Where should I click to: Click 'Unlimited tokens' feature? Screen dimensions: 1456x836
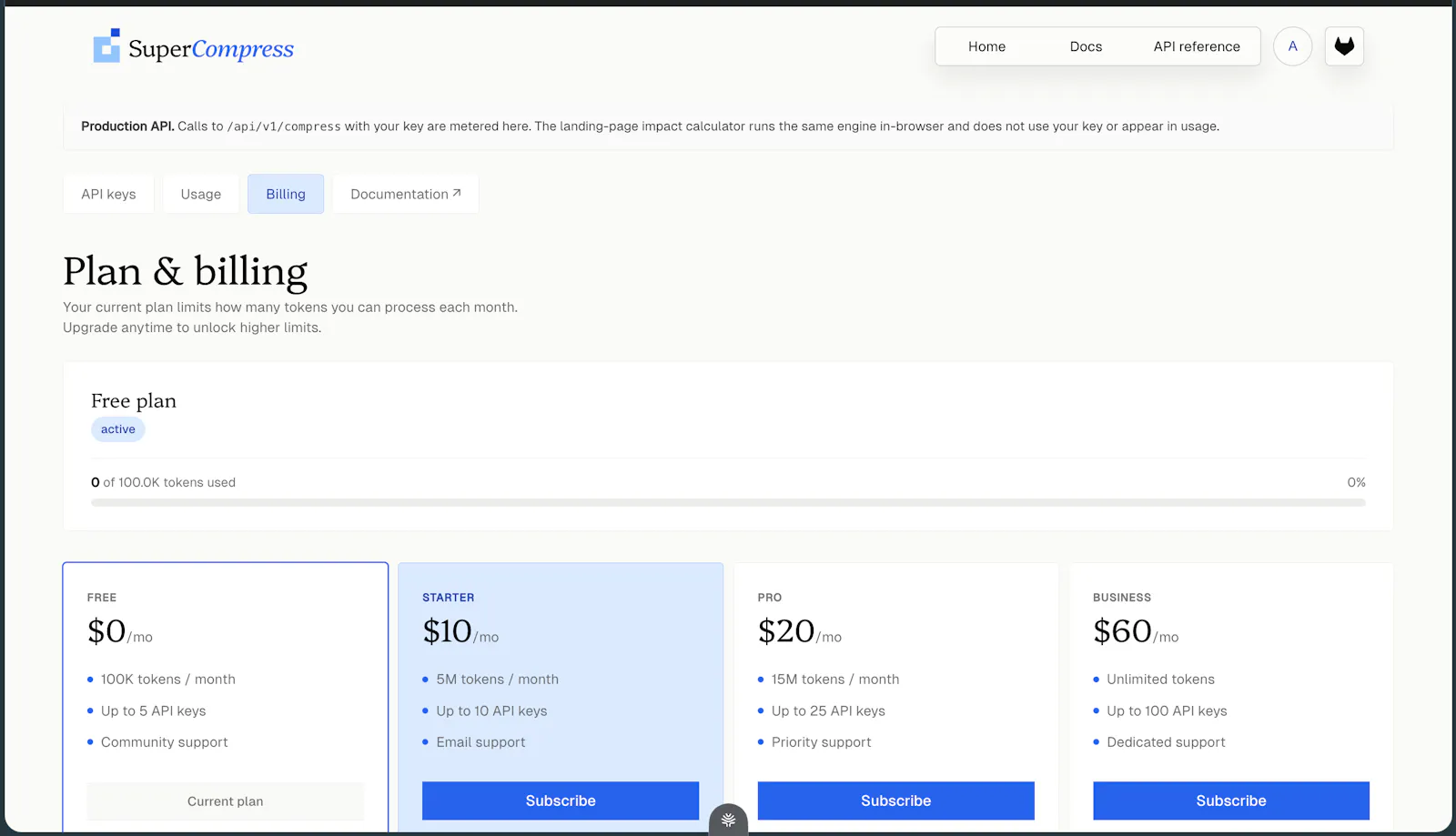click(1160, 680)
